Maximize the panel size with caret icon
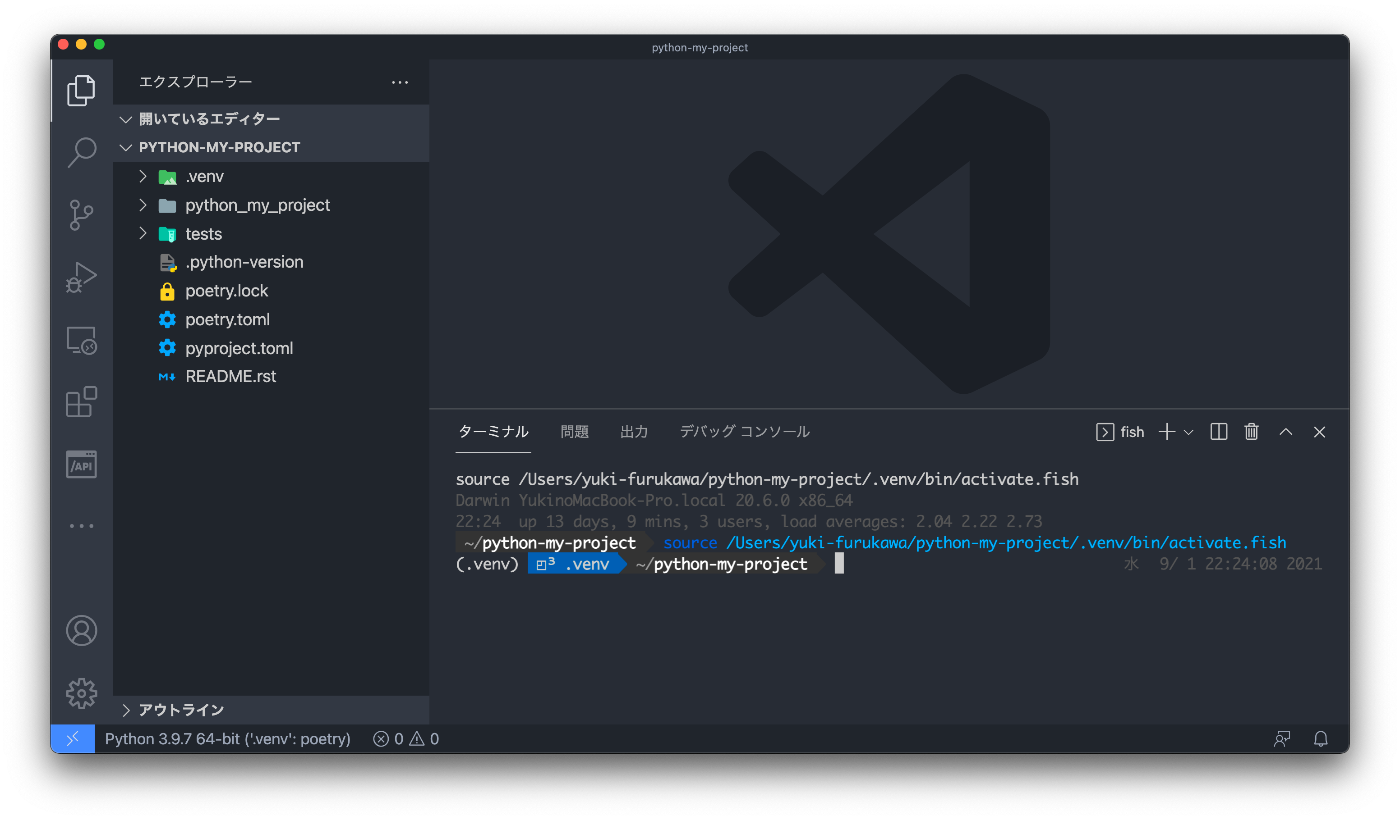This screenshot has width=1400, height=820. (1286, 432)
